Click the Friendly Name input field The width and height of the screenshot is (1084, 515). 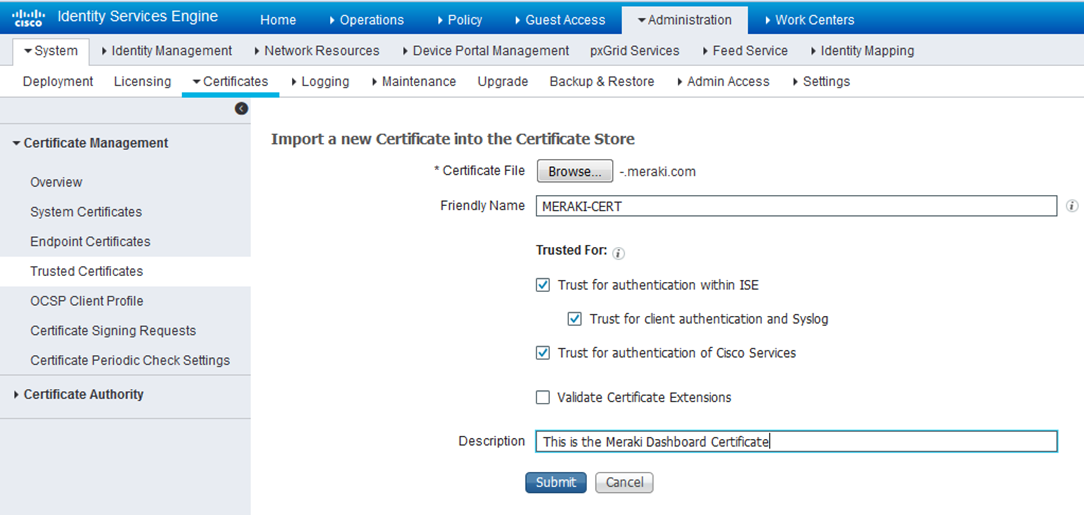point(796,206)
